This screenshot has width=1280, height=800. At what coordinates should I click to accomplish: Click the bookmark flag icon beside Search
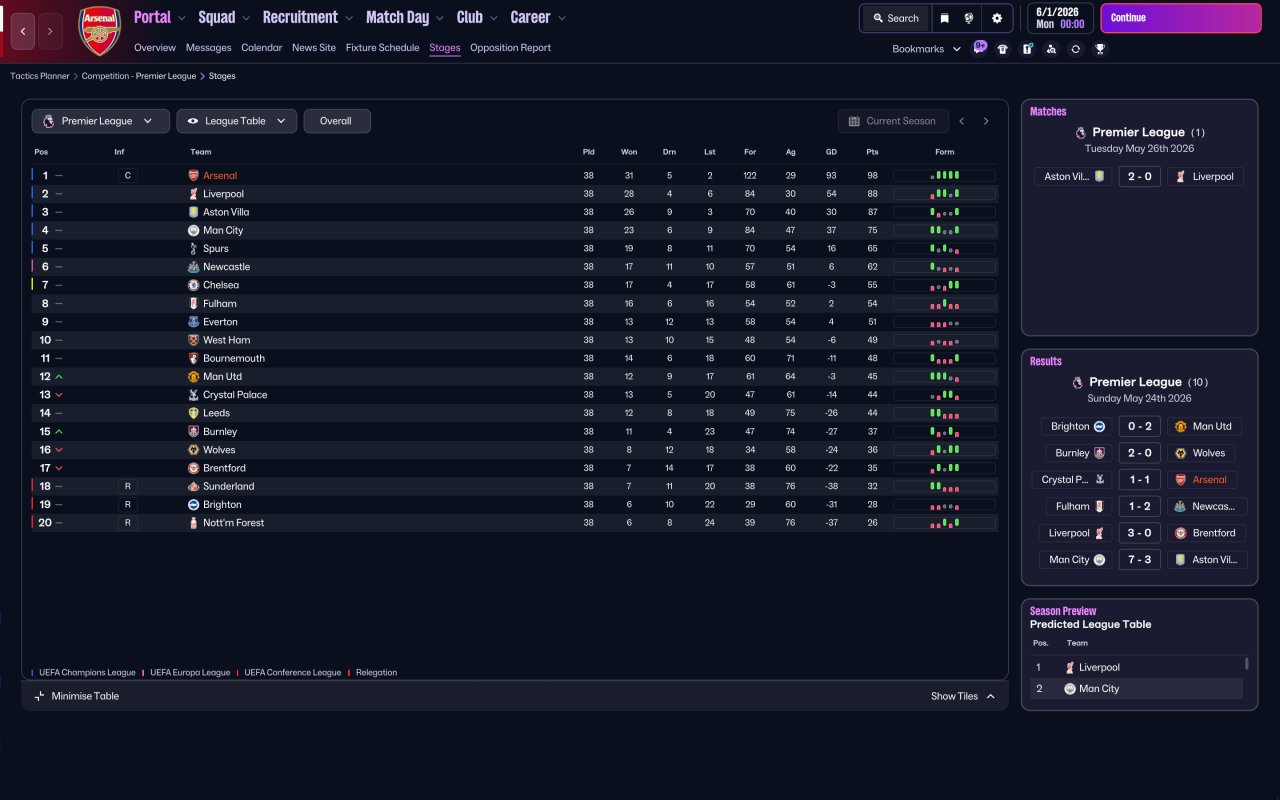click(944, 18)
